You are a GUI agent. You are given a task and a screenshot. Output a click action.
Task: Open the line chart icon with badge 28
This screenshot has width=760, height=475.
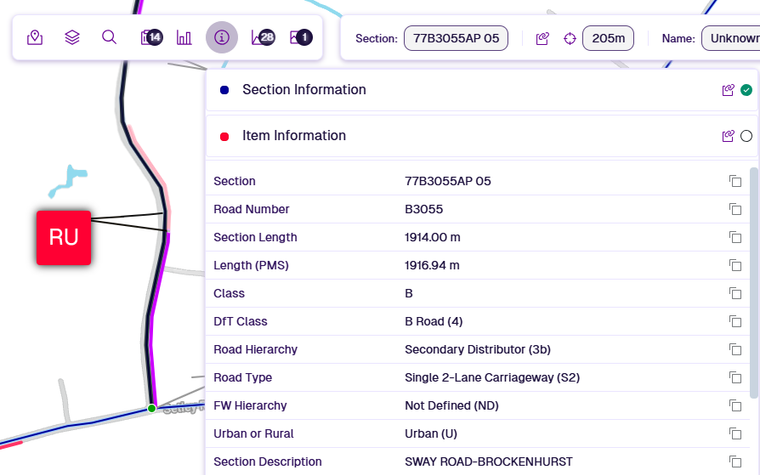tap(263, 37)
